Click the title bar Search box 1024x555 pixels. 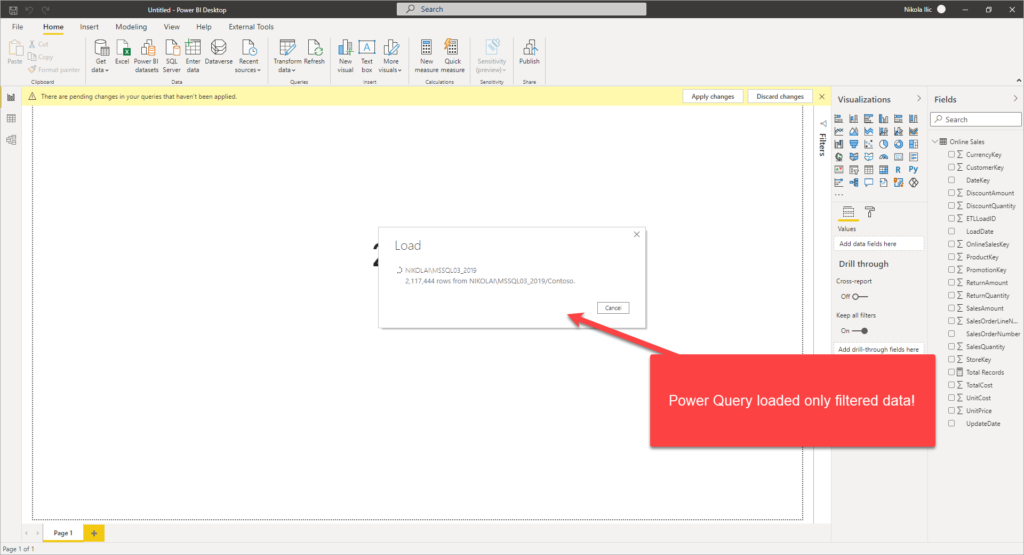[x=521, y=9]
